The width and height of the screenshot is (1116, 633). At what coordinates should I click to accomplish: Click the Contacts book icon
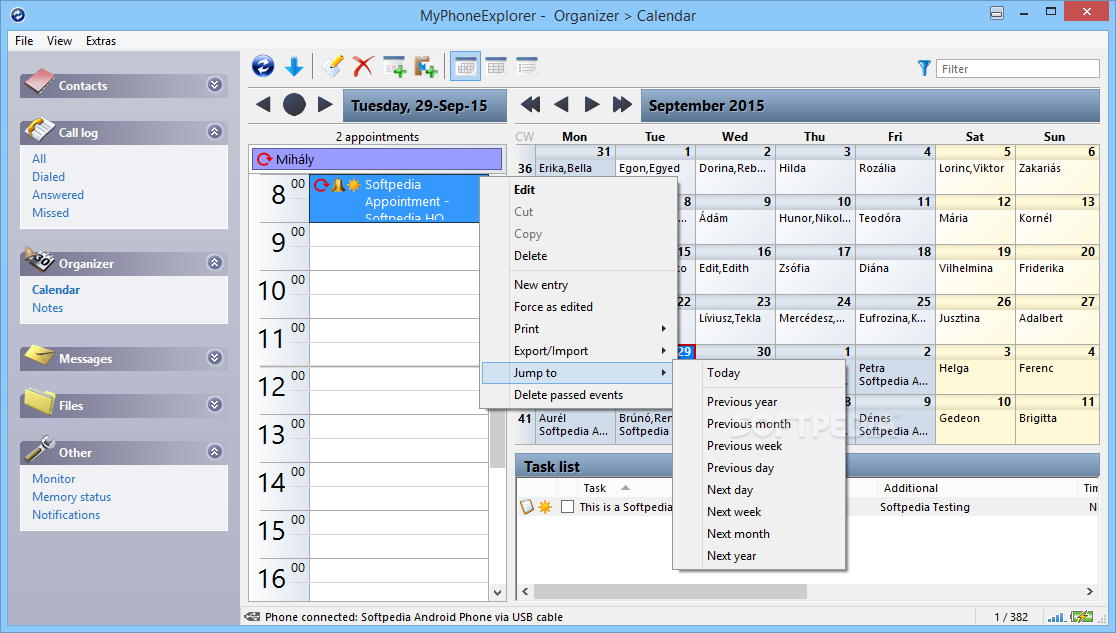click(x=39, y=82)
